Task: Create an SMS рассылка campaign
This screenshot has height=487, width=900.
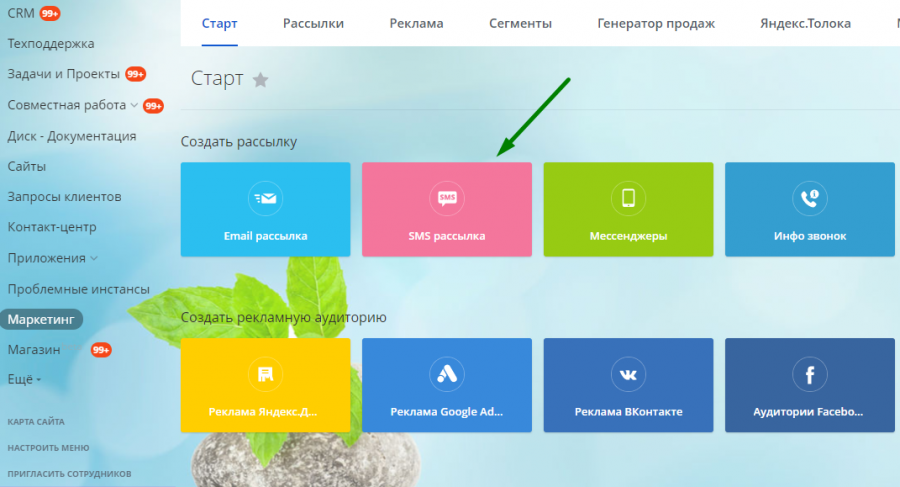Action: tap(447, 209)
